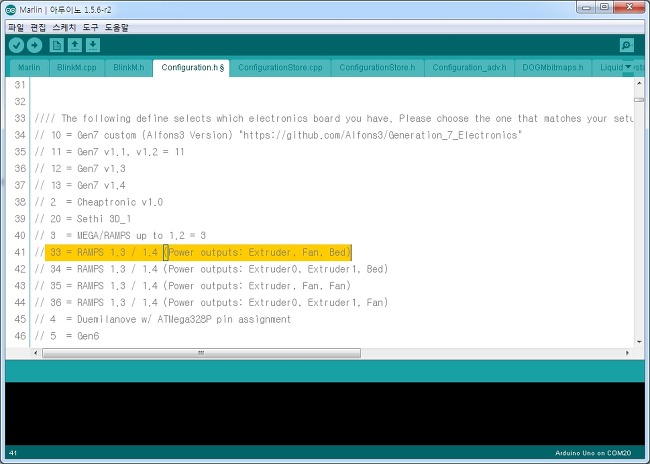This screenshot has height=464, width=650.
Task: Click line '5 = Gen6'
Action: click(67, 336)
